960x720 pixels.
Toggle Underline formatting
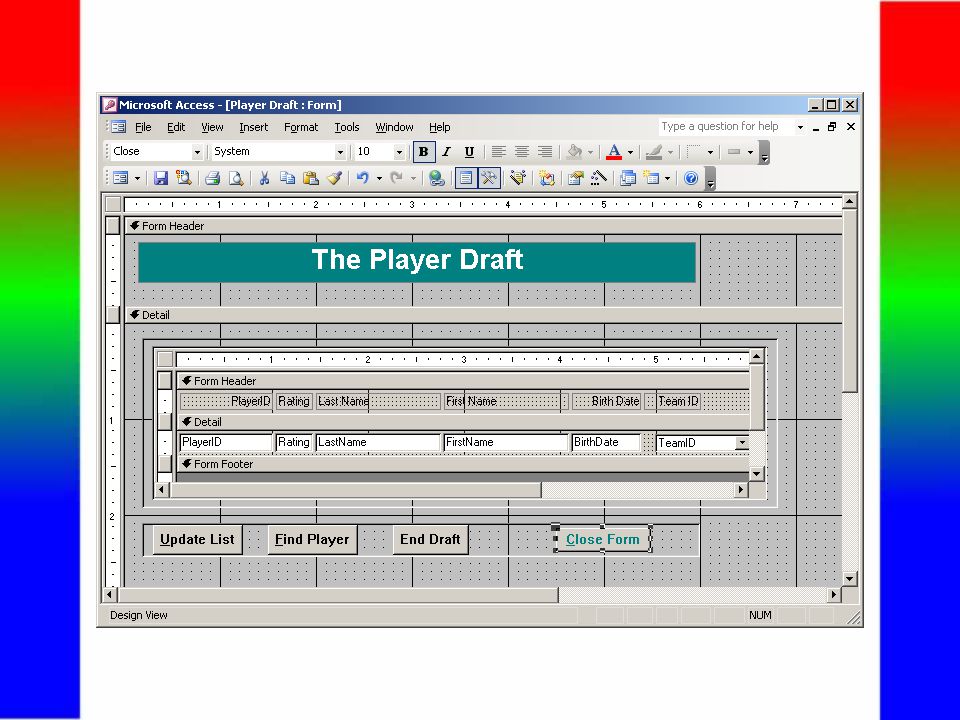pos(469,152)
